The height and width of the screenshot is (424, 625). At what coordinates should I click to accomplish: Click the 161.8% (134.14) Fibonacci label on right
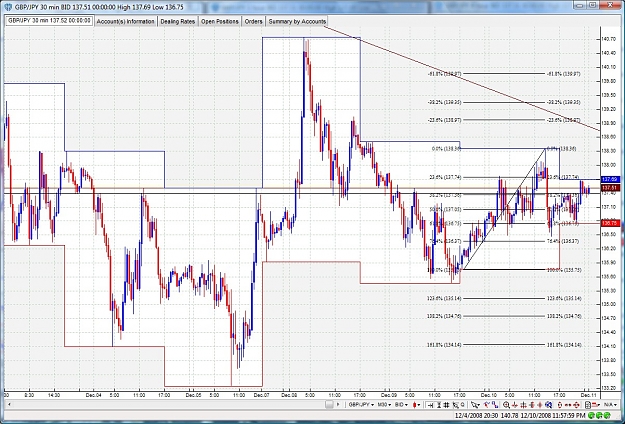564,345
